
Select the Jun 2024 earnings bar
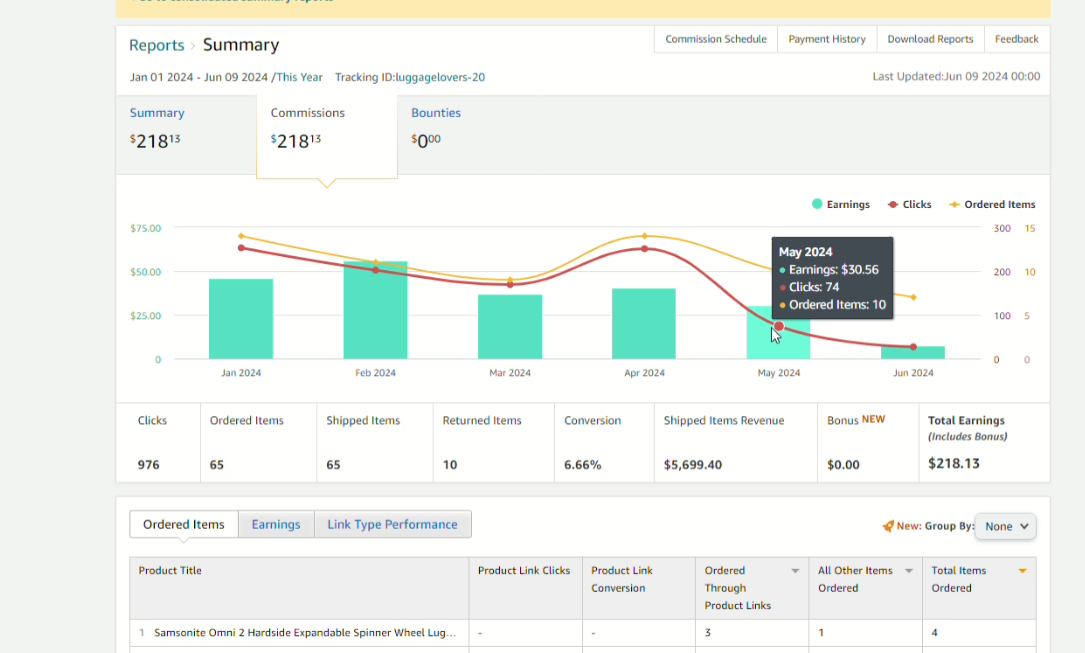pyautogui.click(x=913, y=353)
